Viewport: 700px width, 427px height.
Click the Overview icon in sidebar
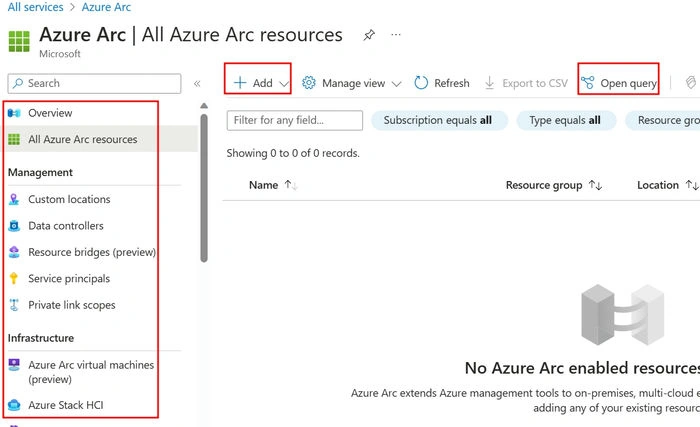14,113
